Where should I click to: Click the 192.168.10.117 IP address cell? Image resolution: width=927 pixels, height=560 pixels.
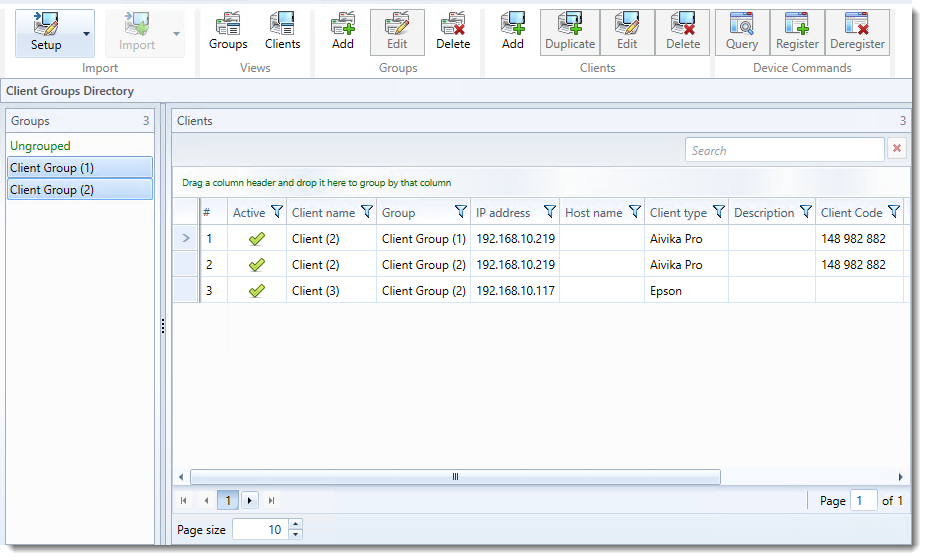[x=516, y=291]
